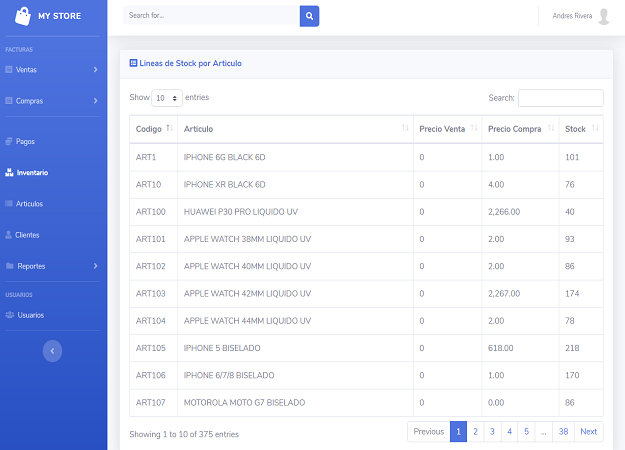Go to page 38 of results

(x=564, y=432)
